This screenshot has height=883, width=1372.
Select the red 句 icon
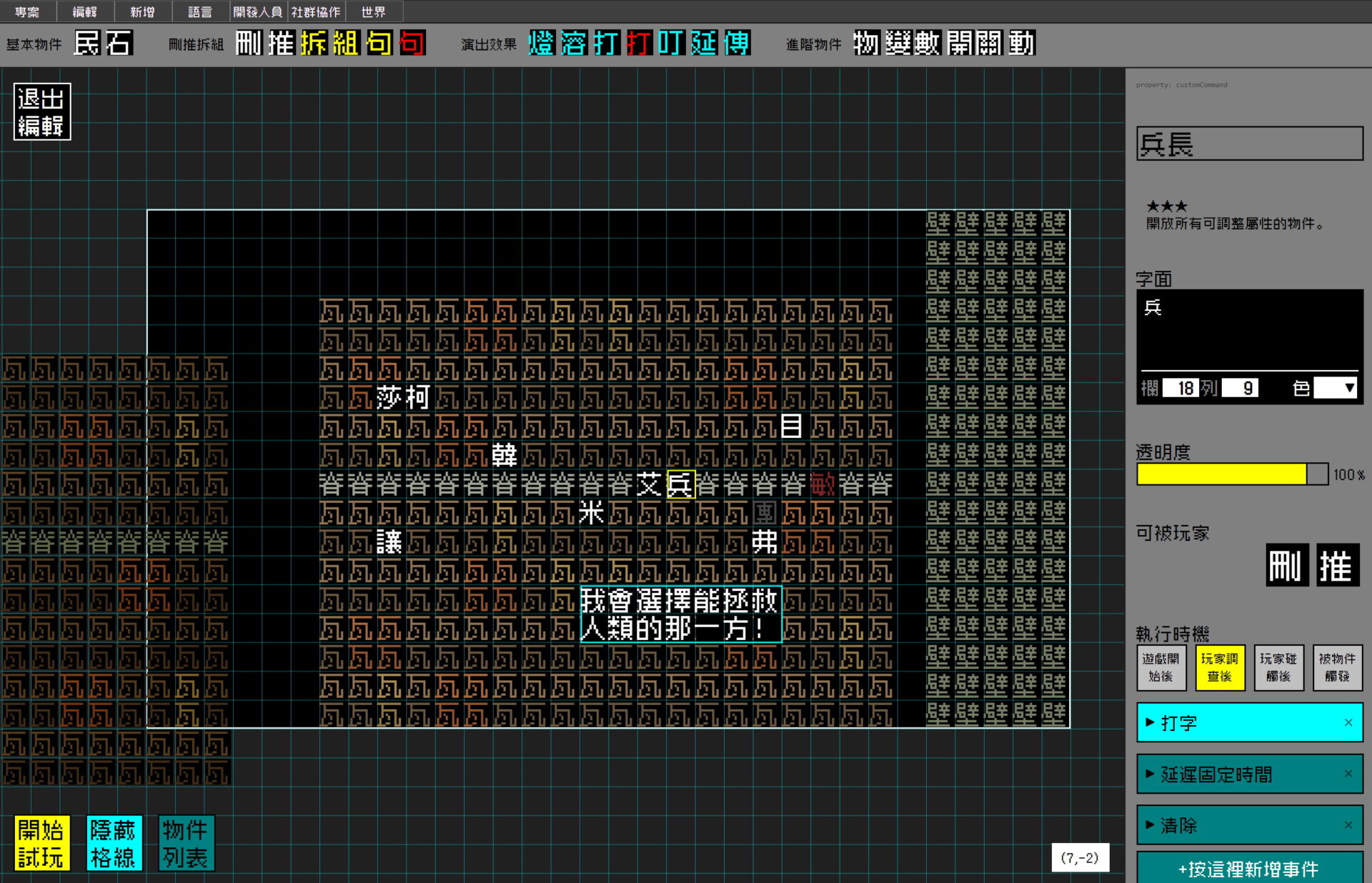pos(412,44)
